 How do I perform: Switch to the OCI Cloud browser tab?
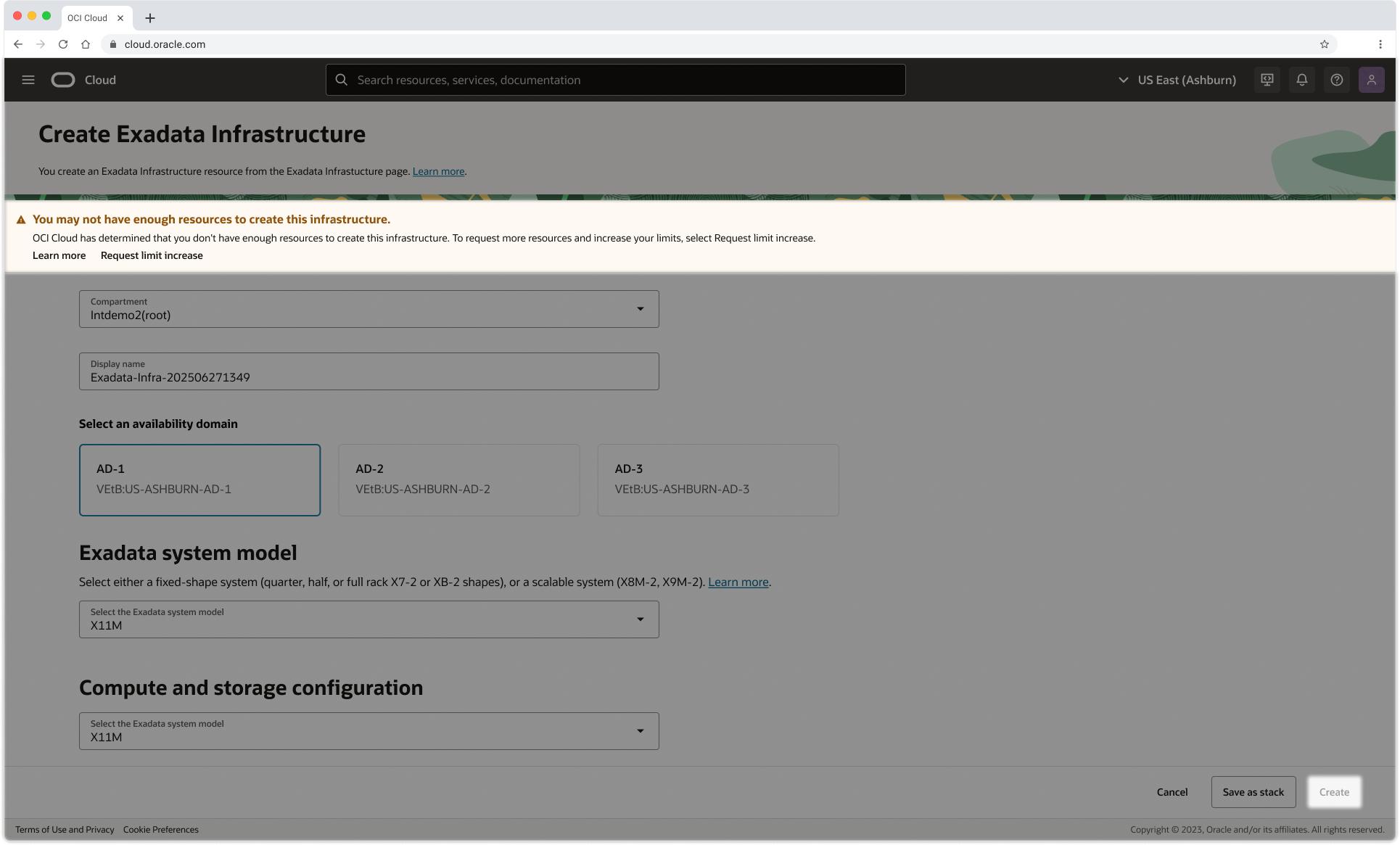point(88,18)
